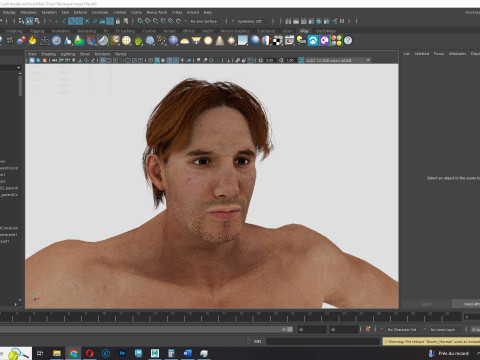
Task: Click the Load Attributes button
Action: tap(467, 304)
